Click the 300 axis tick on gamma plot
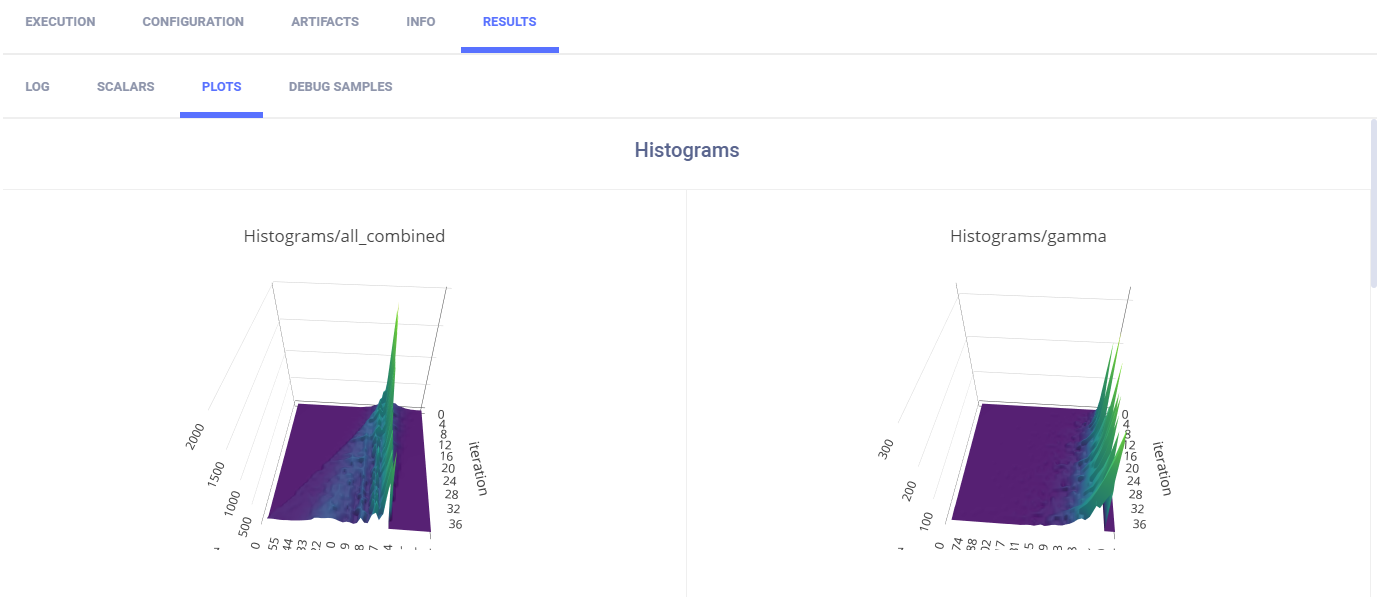The width and height of the screenshot is (1380, 597). (x=886, y=449)
